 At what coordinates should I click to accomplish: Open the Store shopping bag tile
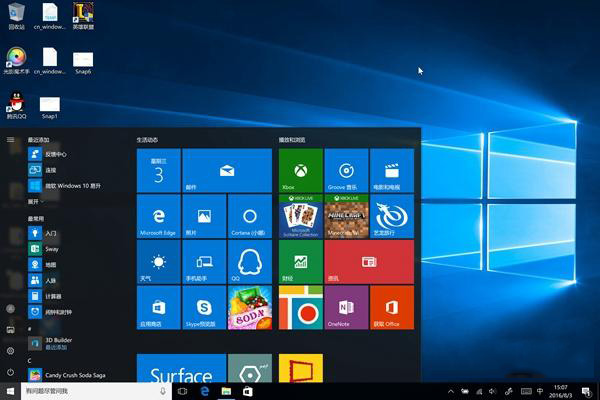[x=158, y=307]
